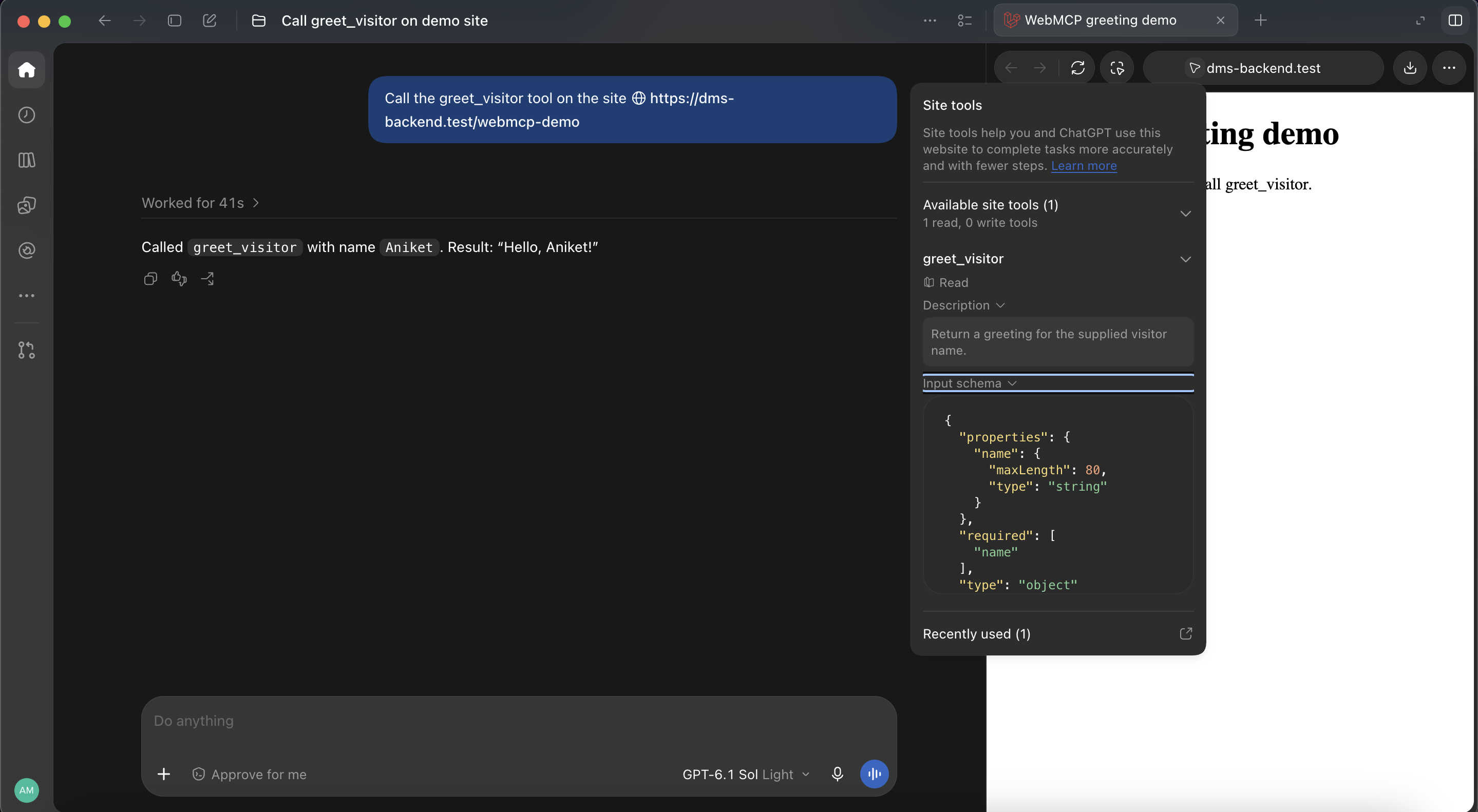Open the Learn more link
Viewport: 1478px width, 812px height.
coord(1083,166)
